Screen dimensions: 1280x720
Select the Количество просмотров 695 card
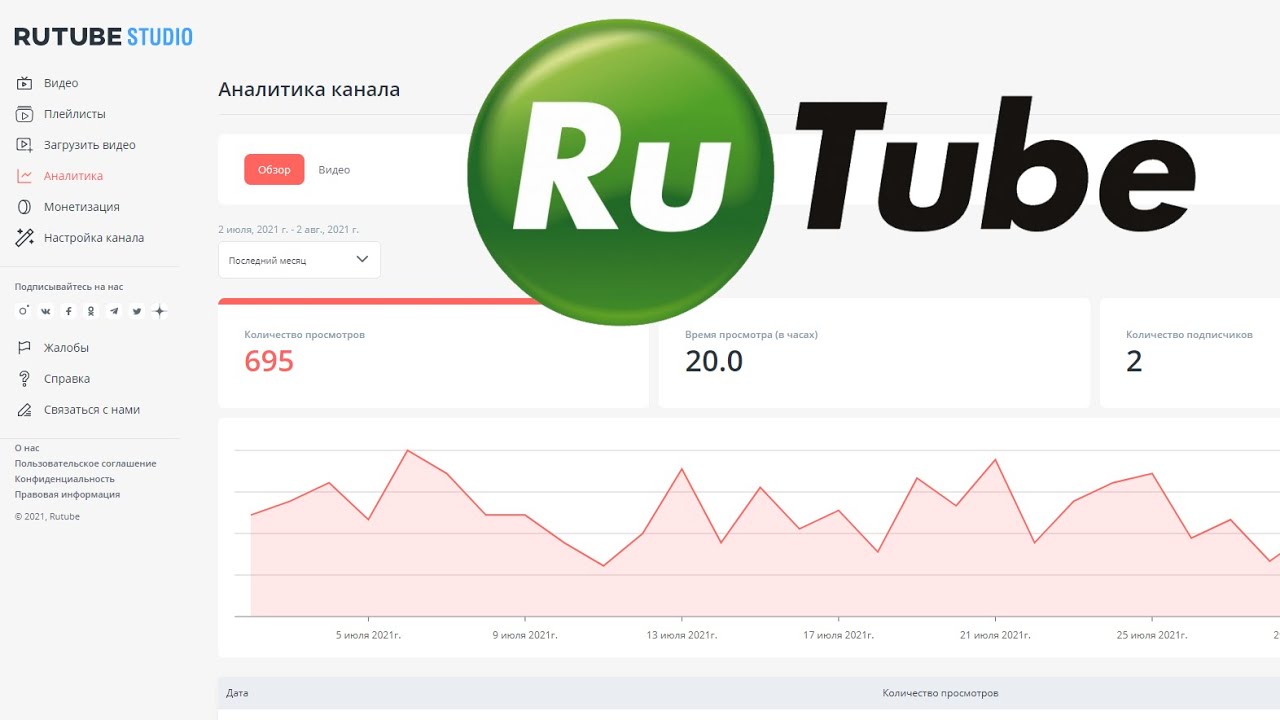point(433,353)
